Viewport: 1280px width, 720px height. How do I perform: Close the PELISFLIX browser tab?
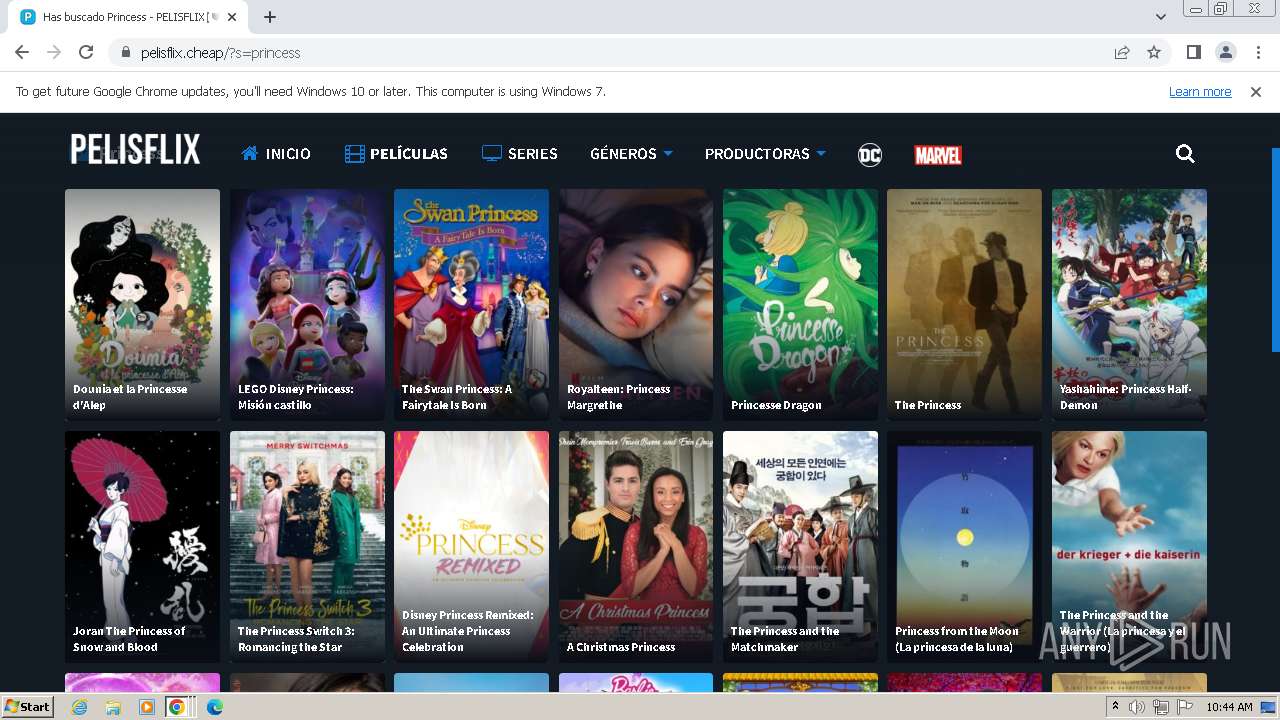(232, 17)
